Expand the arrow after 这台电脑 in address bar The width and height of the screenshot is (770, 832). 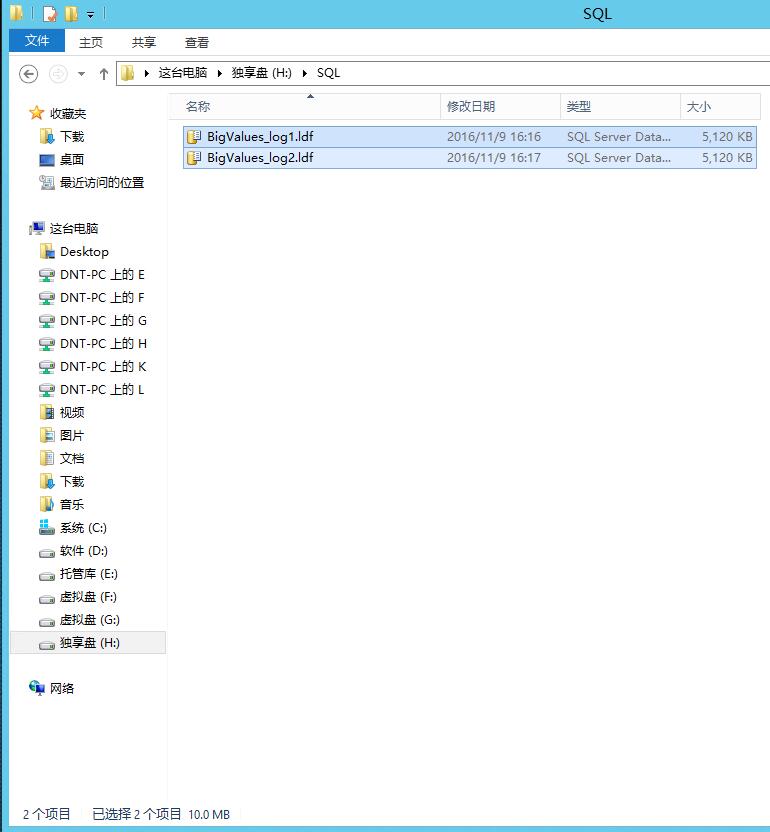coord(219,73)
